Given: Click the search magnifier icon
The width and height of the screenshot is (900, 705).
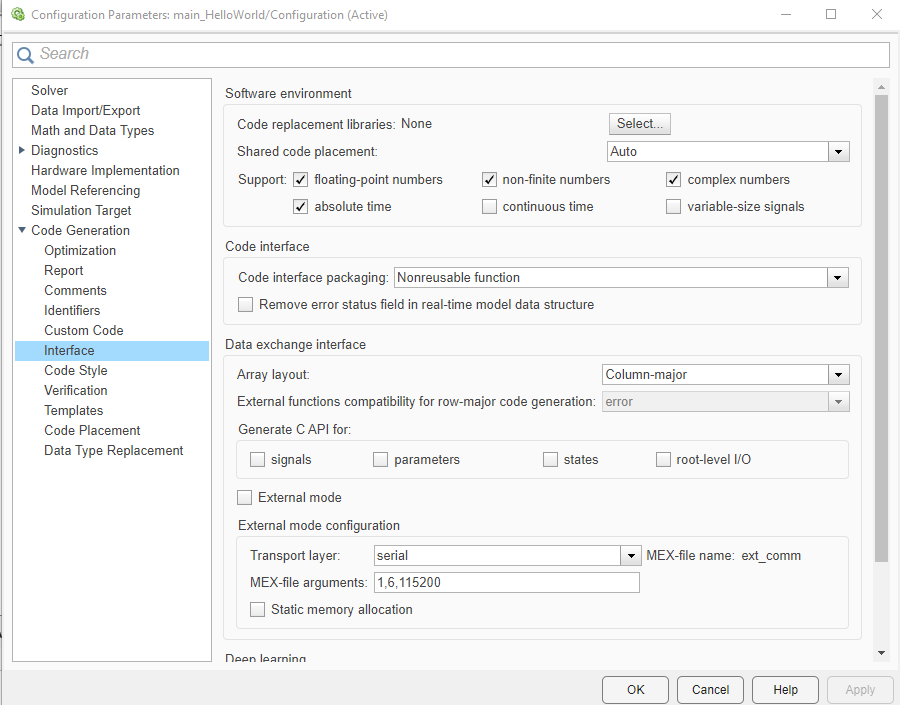Looking at the screenshot, I should 25,54.
